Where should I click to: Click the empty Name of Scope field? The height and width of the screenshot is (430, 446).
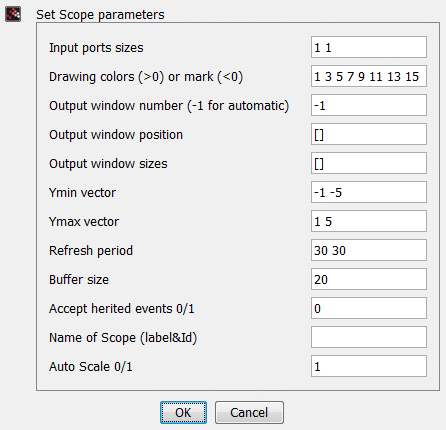point(369,337)
